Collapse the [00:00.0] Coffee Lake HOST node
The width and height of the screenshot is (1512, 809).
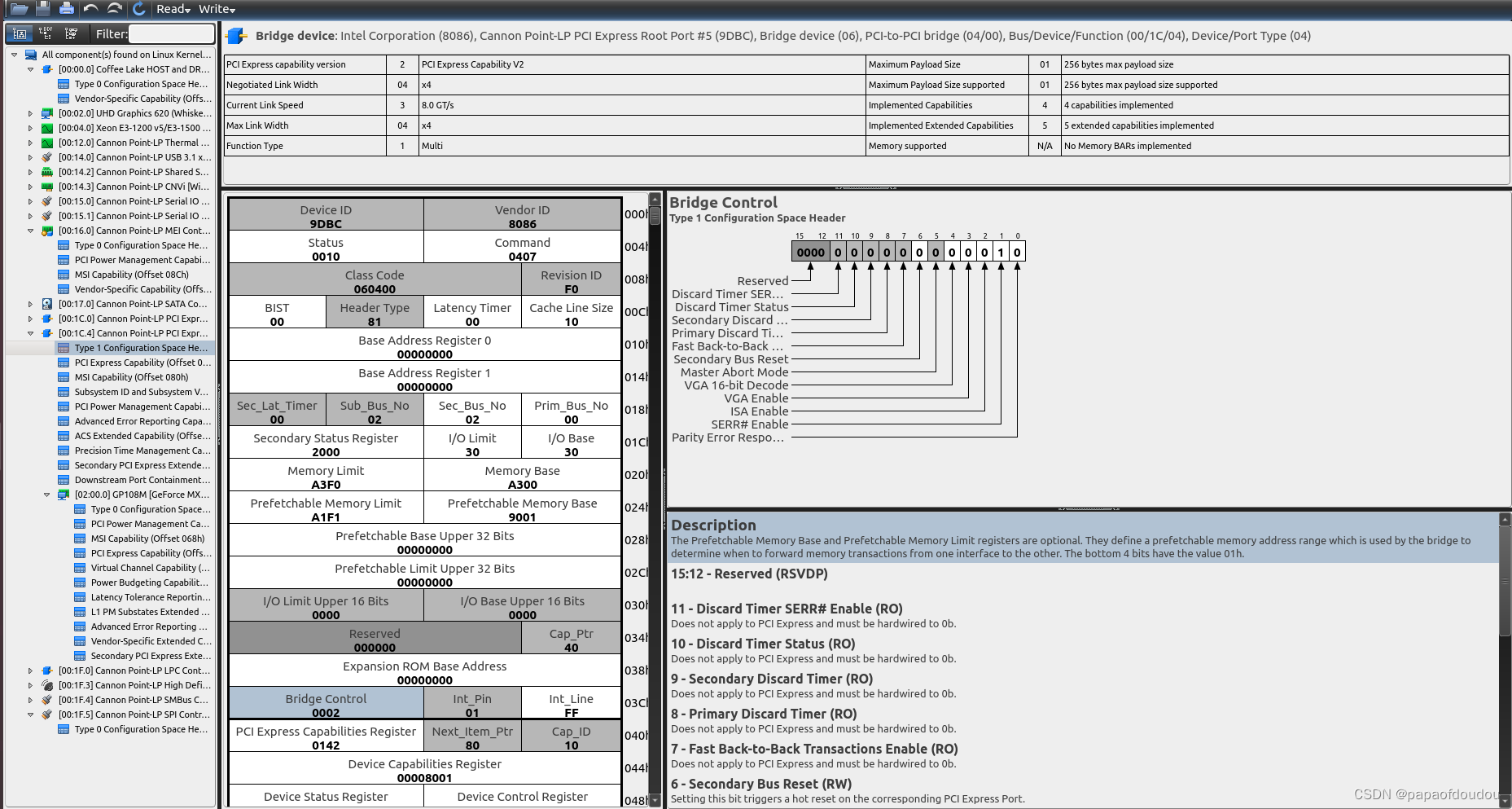coord(30,69)
